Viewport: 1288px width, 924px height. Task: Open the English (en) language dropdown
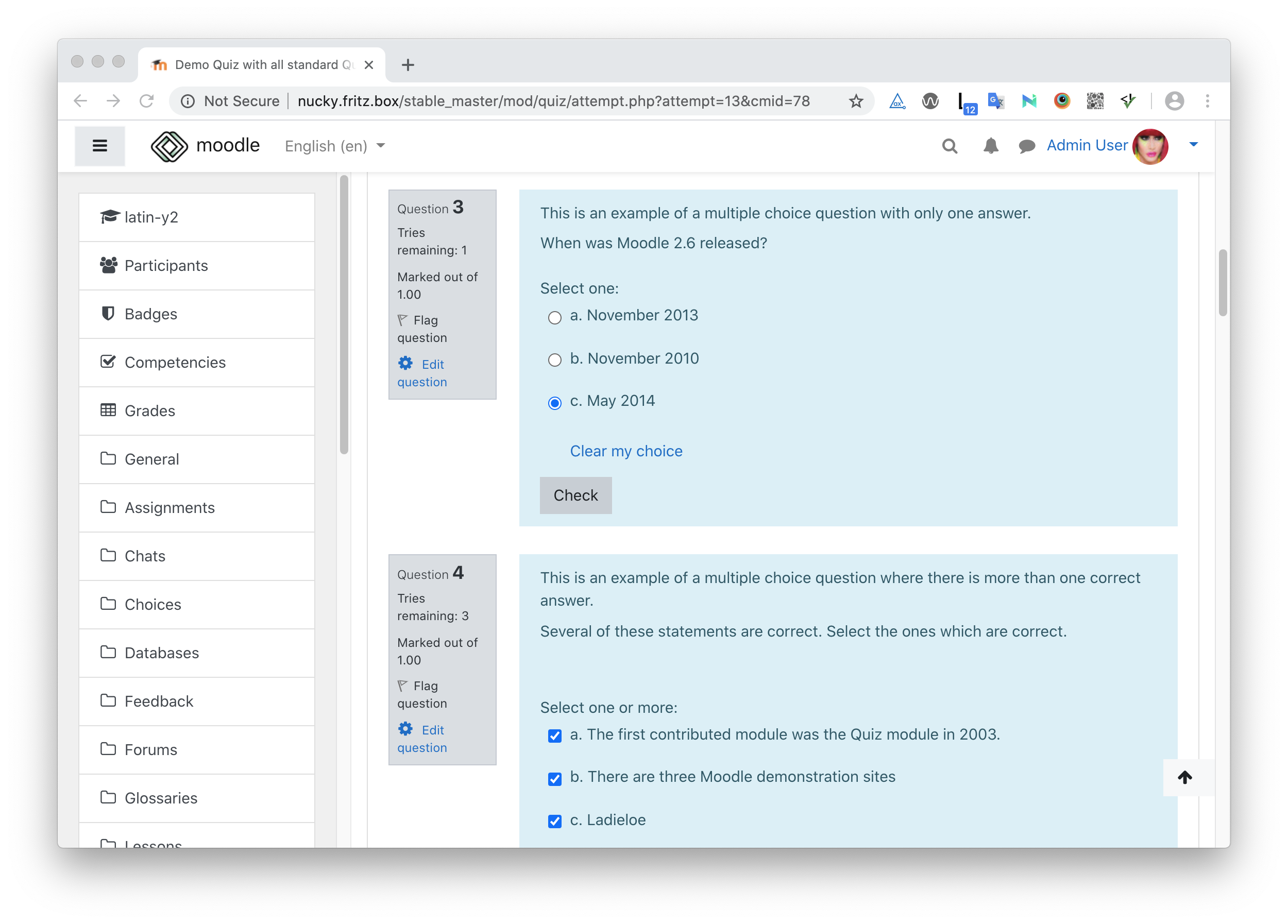335,146
